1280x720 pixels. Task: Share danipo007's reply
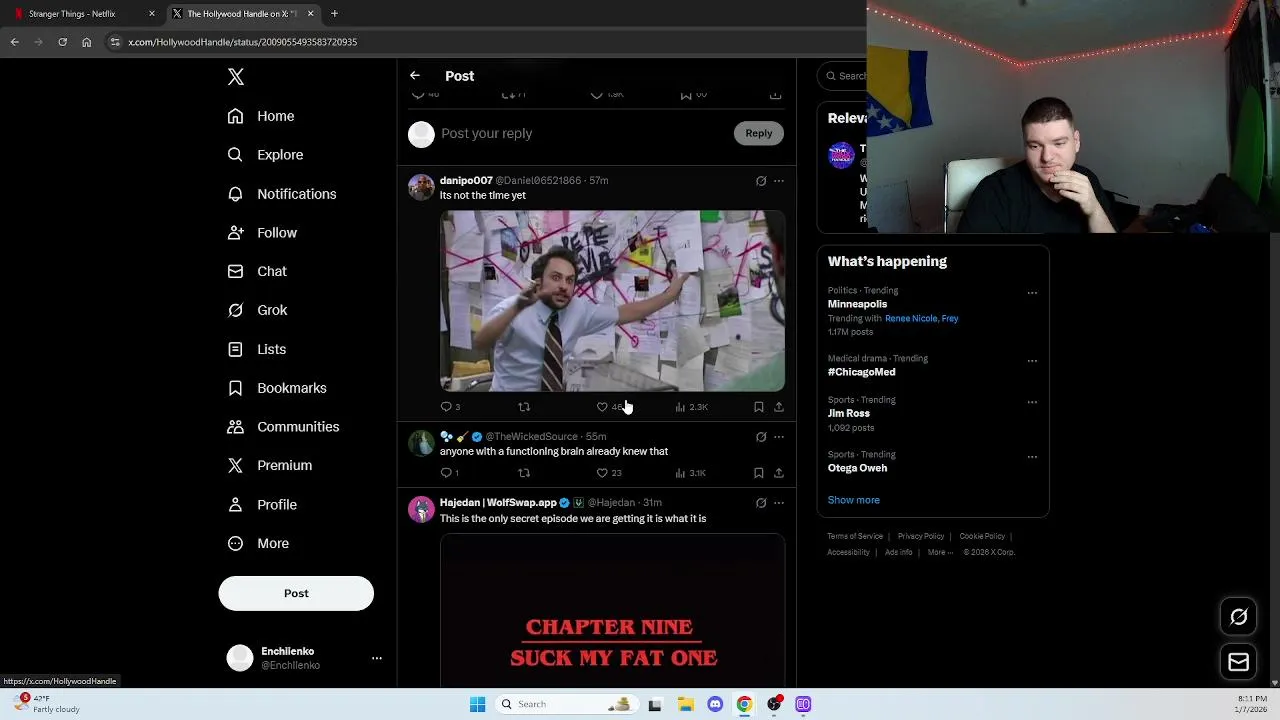pos(779,407)
